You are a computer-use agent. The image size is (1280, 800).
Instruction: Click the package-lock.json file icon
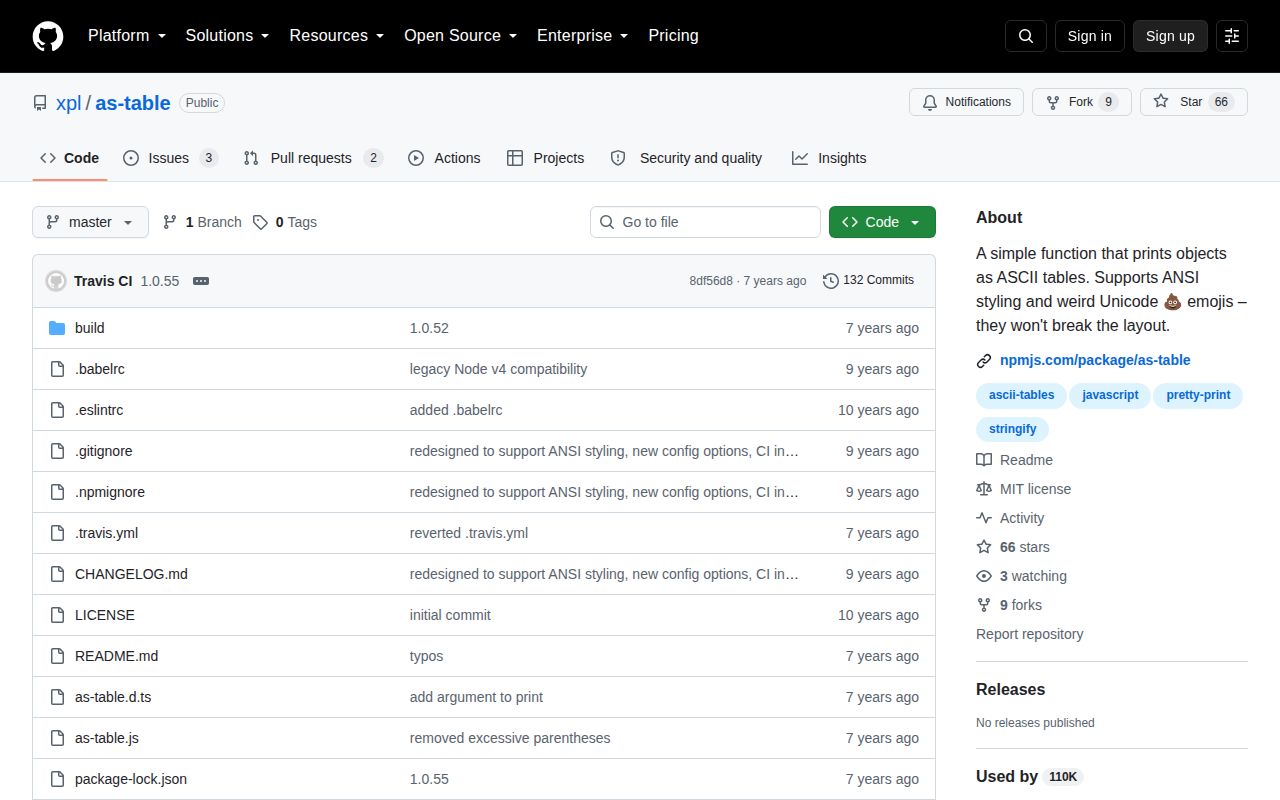pos(57,779)
